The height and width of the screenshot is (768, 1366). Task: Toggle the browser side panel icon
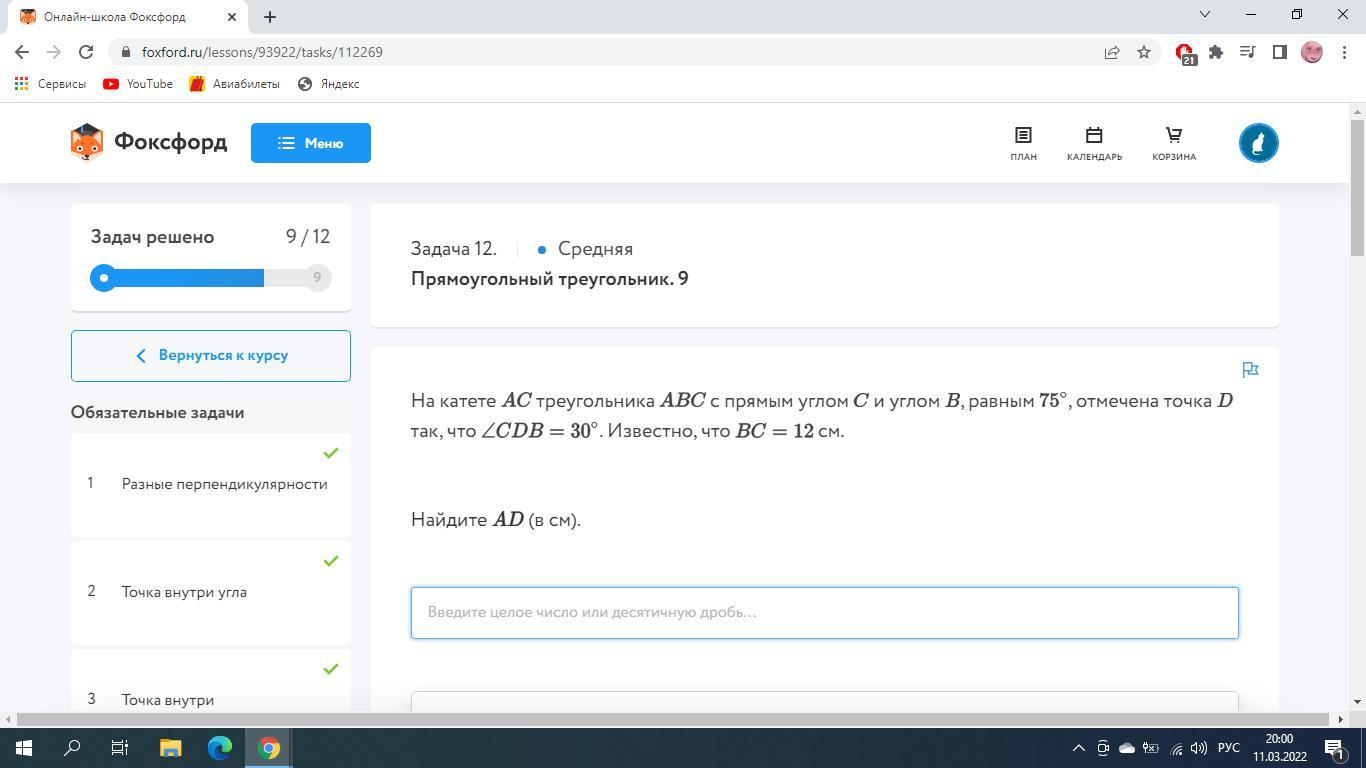[x=1280, y=52]
